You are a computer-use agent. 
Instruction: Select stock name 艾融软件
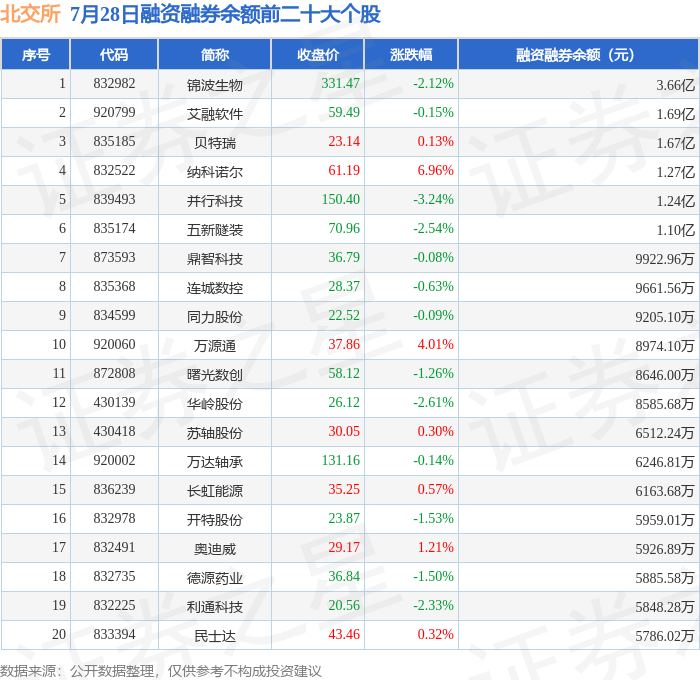click(x=215, y=114)
